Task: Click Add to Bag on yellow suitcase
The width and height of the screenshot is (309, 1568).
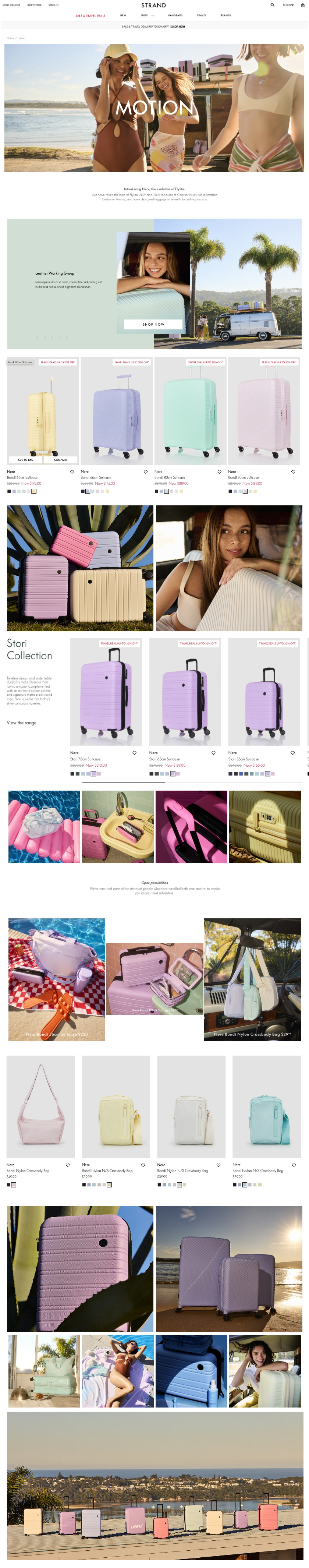Action: (x=25, y=460)
